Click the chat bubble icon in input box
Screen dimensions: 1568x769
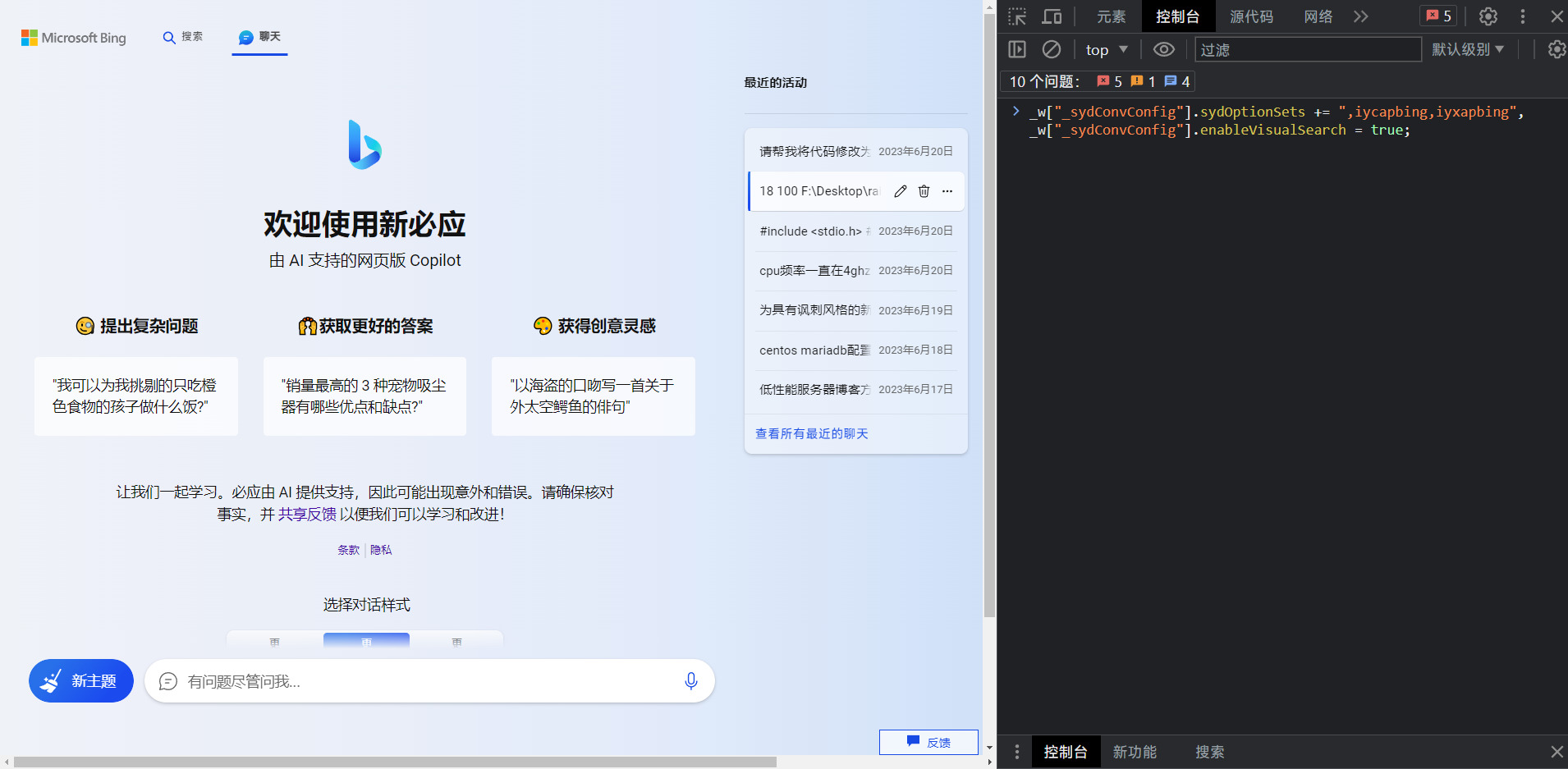168,681
